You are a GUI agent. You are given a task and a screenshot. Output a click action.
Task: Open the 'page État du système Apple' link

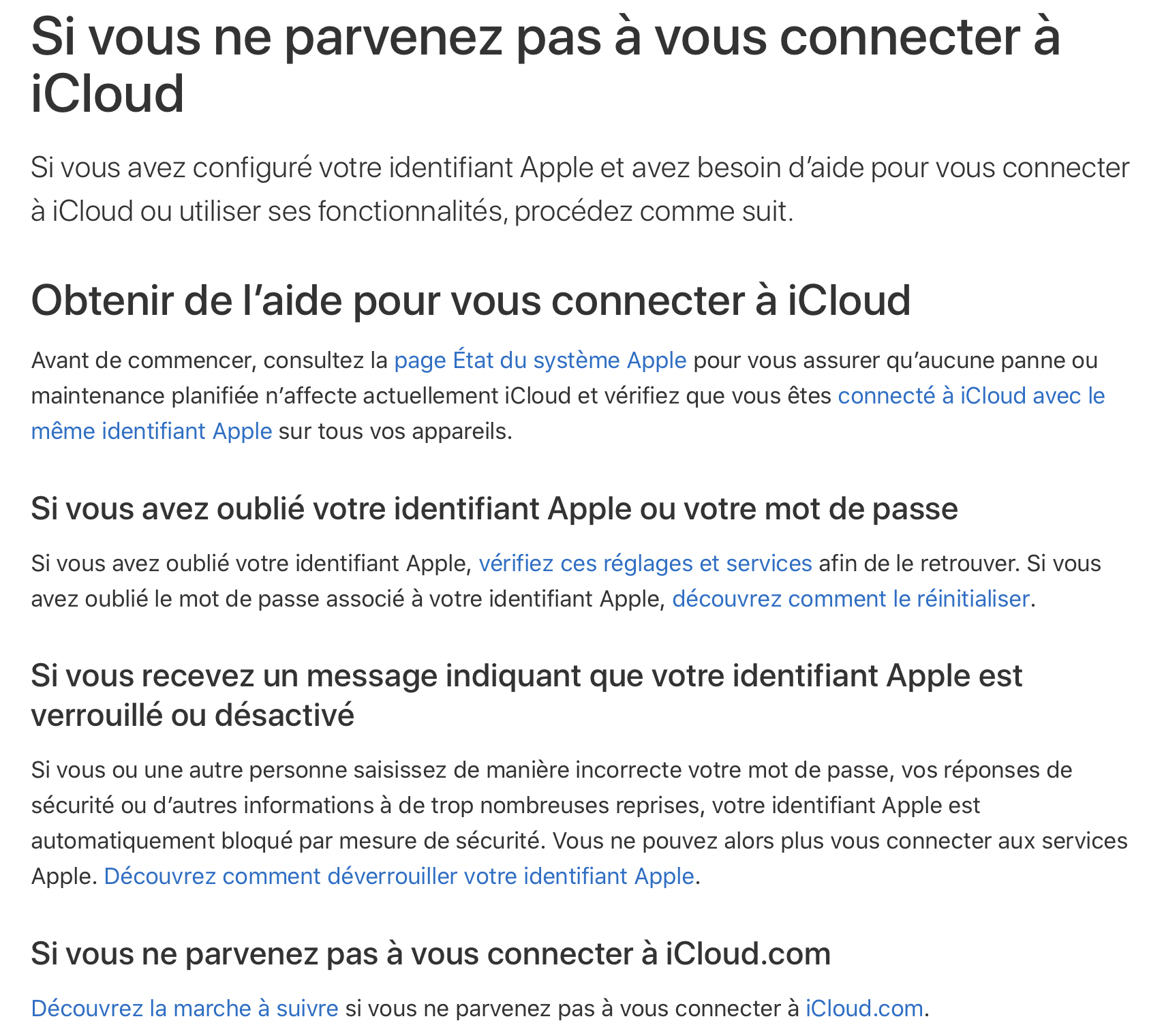pyautogui.click(x=540, y=360)
